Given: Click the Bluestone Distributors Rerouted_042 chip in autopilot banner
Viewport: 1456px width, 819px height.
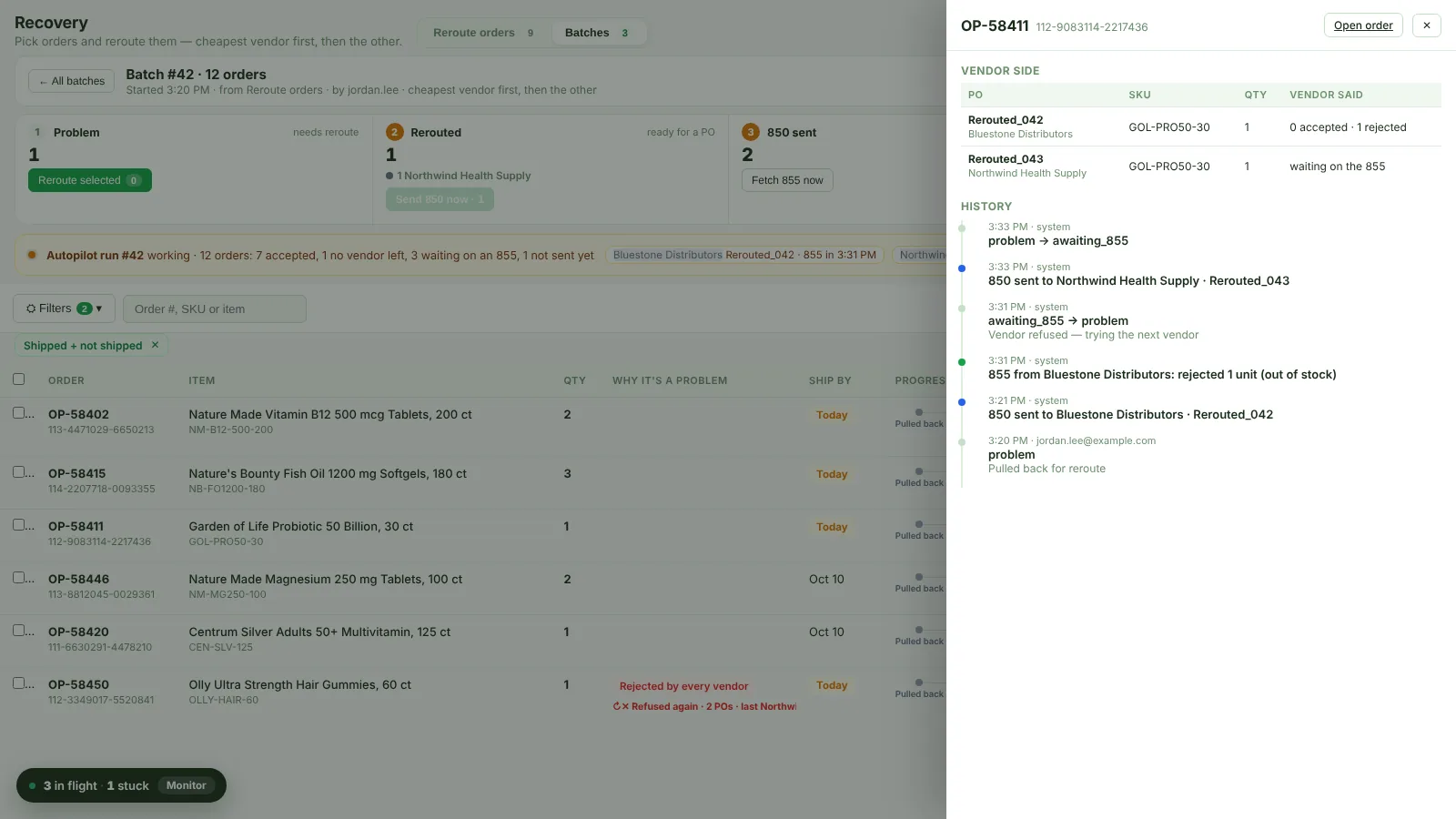Looking at the screenshot, I should click(744, 255).
